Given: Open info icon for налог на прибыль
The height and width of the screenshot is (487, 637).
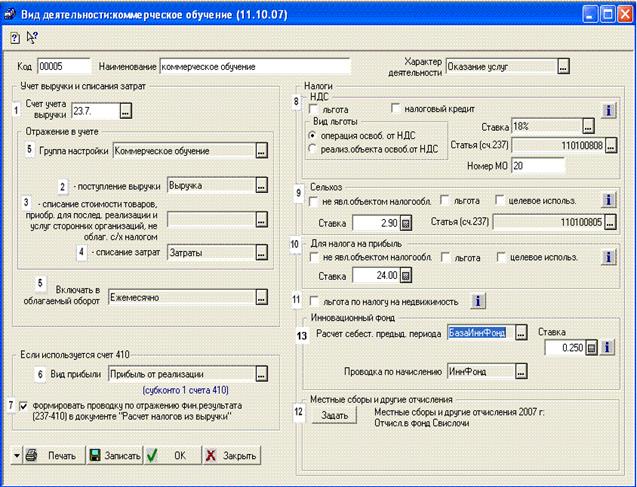Looking at the screenshot, I should tap(608, 258).
